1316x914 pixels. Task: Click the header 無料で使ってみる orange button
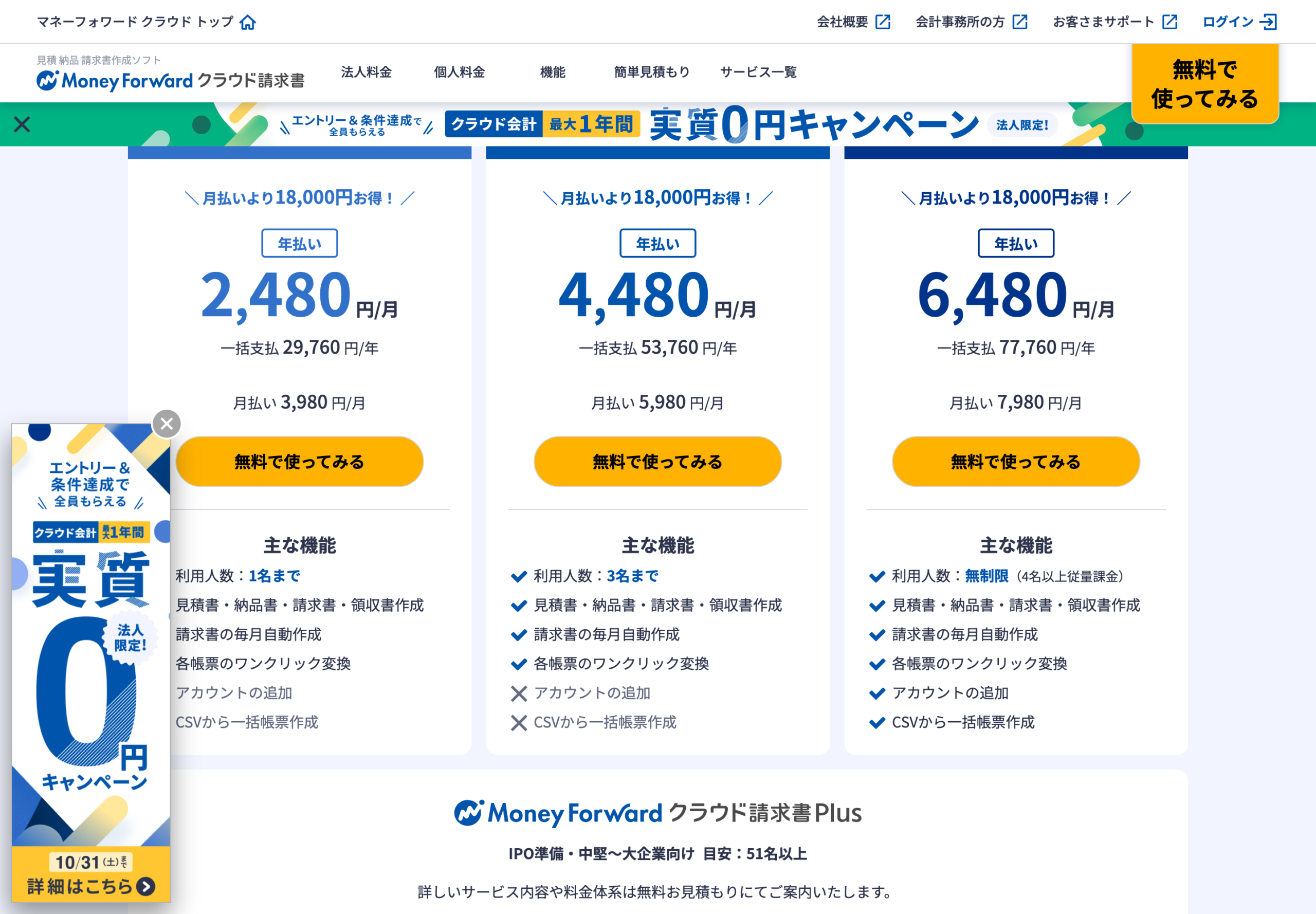pos(1205,84)
